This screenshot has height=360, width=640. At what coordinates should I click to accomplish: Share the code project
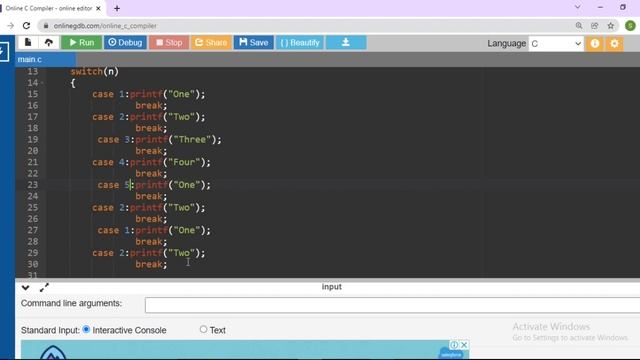(211, 42)
